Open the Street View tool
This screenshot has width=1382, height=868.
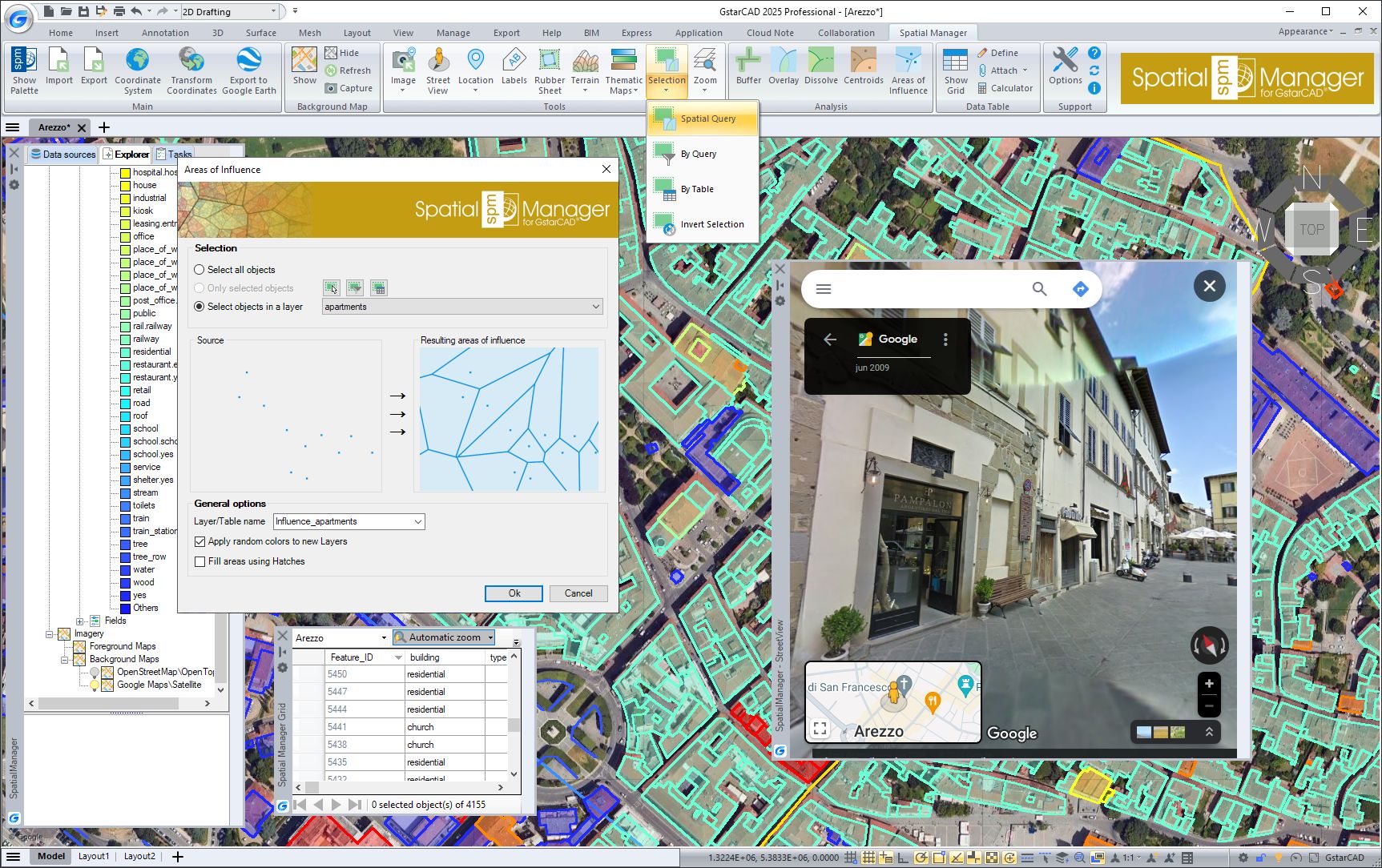click(x=437, y=70)
